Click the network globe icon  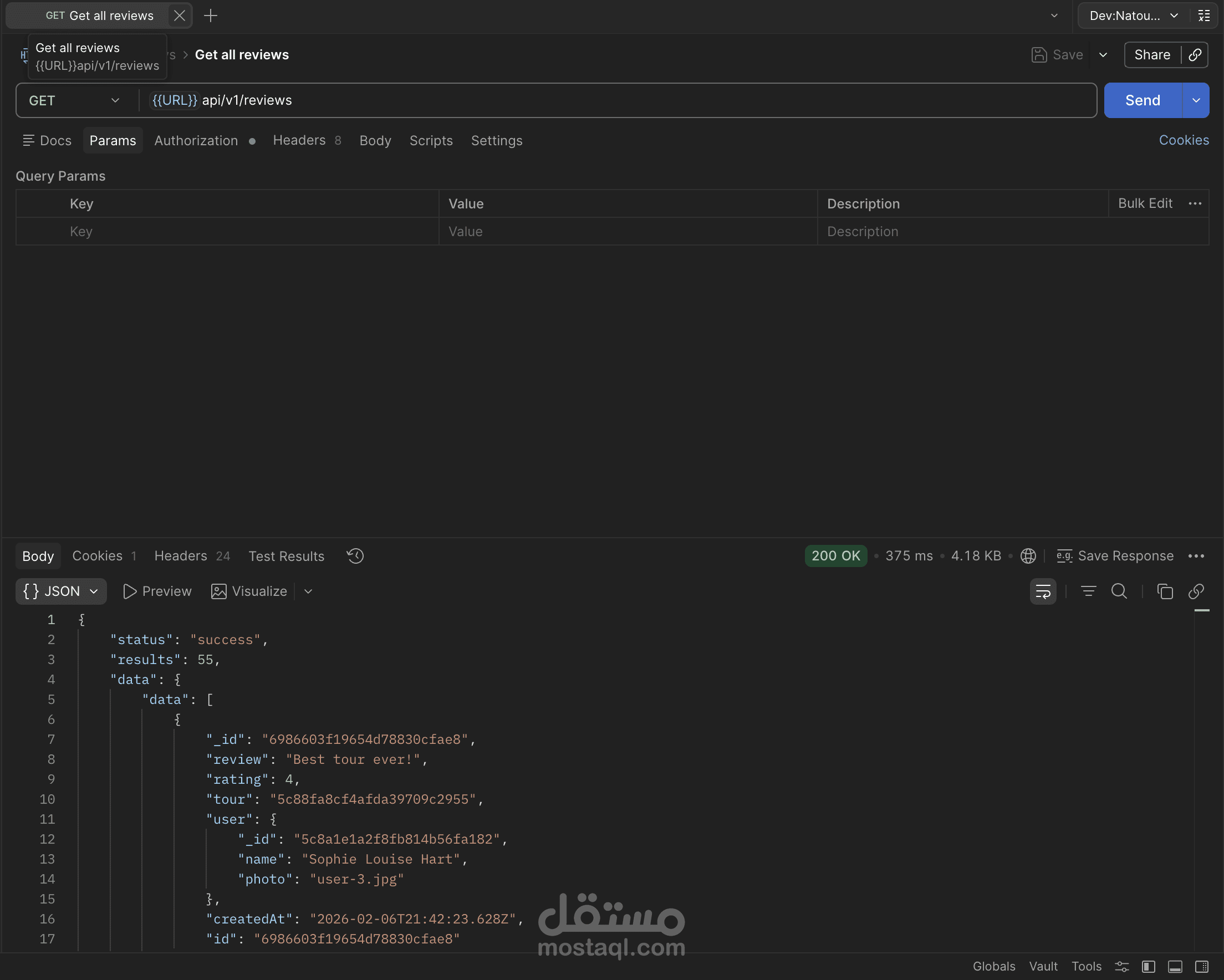1028,556
